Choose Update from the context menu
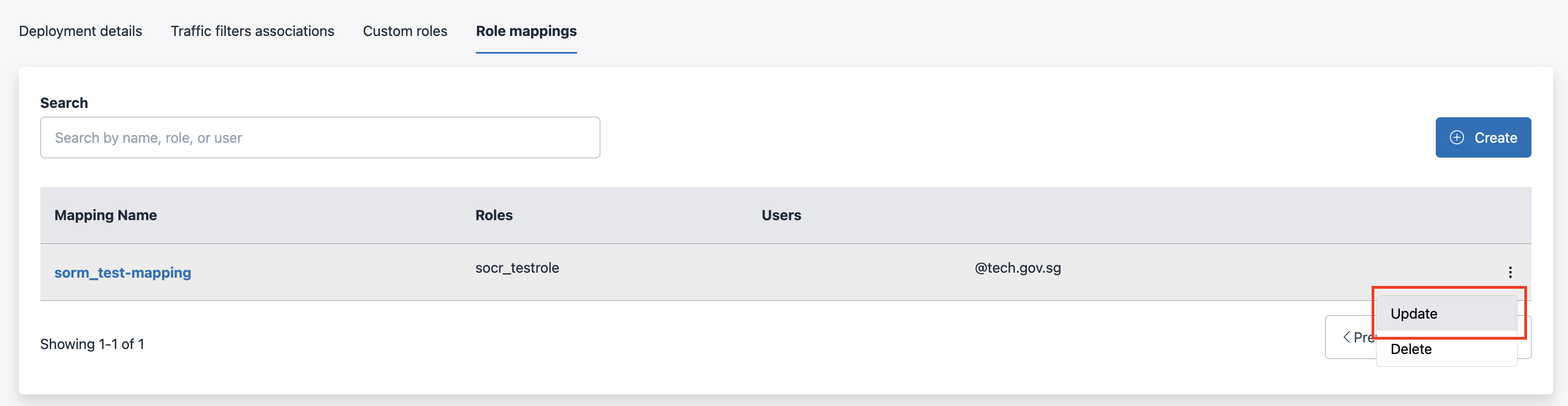Viewport: 1568px width, 406px height. point(1414,313)
